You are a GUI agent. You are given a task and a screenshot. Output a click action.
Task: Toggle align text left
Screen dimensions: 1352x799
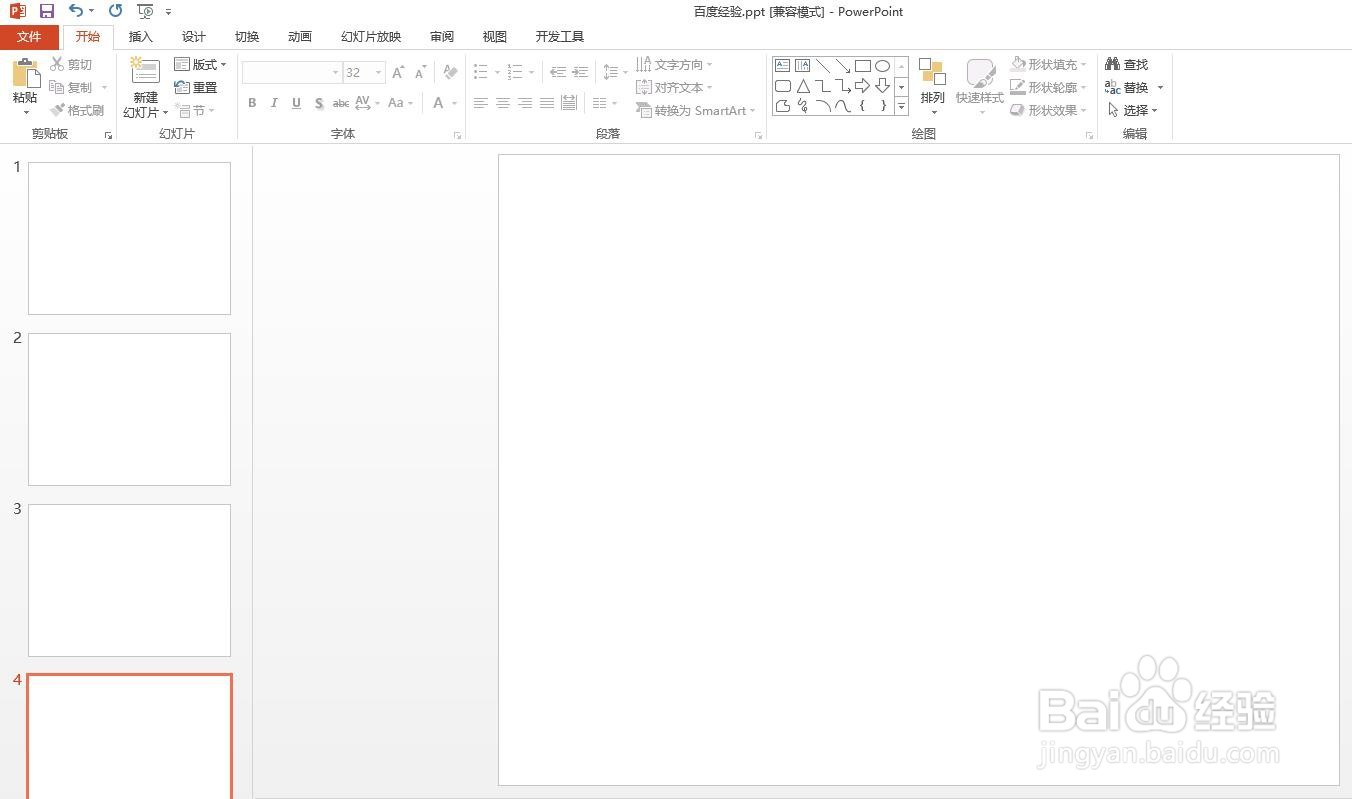click(x=481, y=103)
